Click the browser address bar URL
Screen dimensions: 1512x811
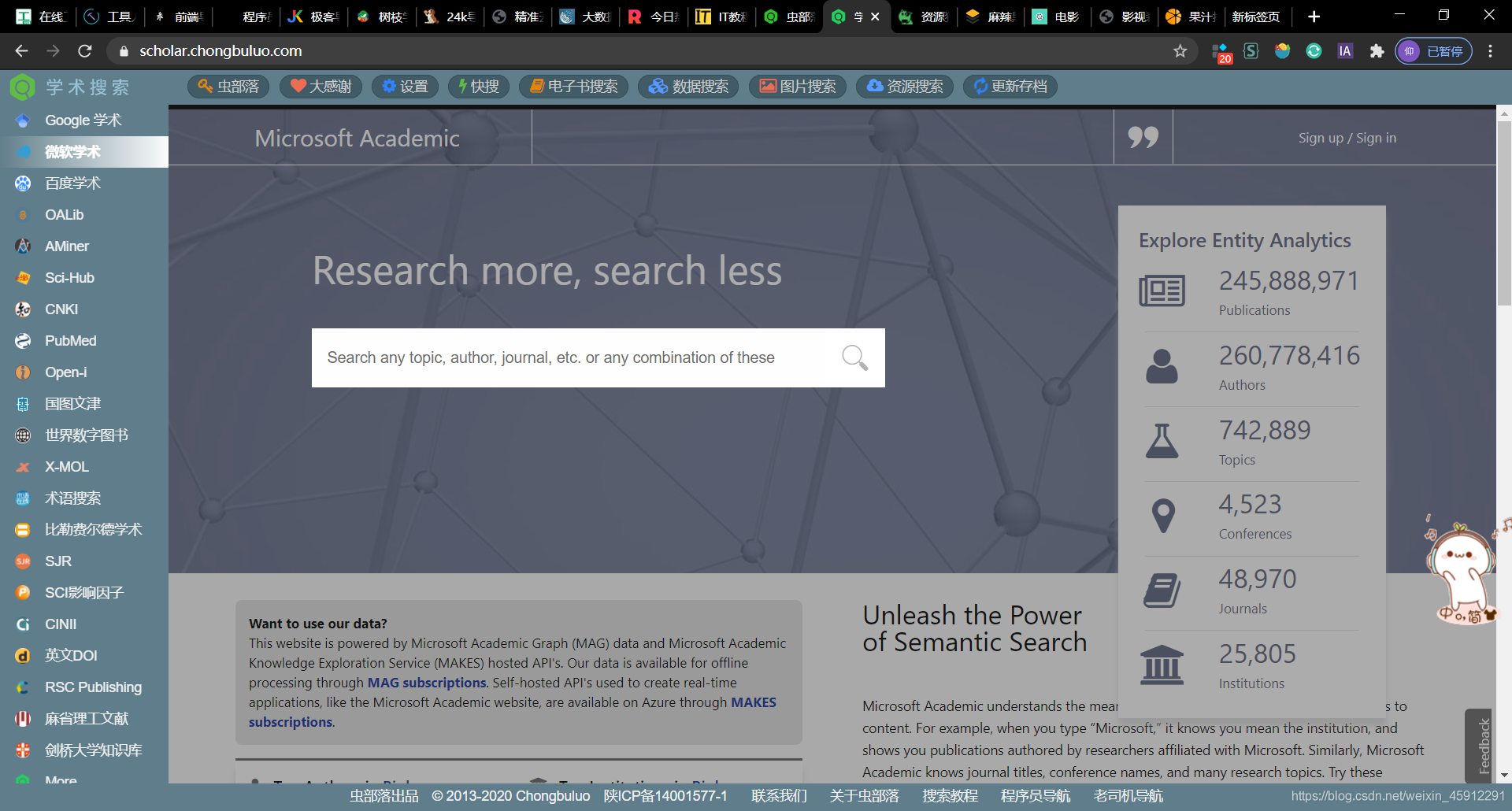point(220,51)
